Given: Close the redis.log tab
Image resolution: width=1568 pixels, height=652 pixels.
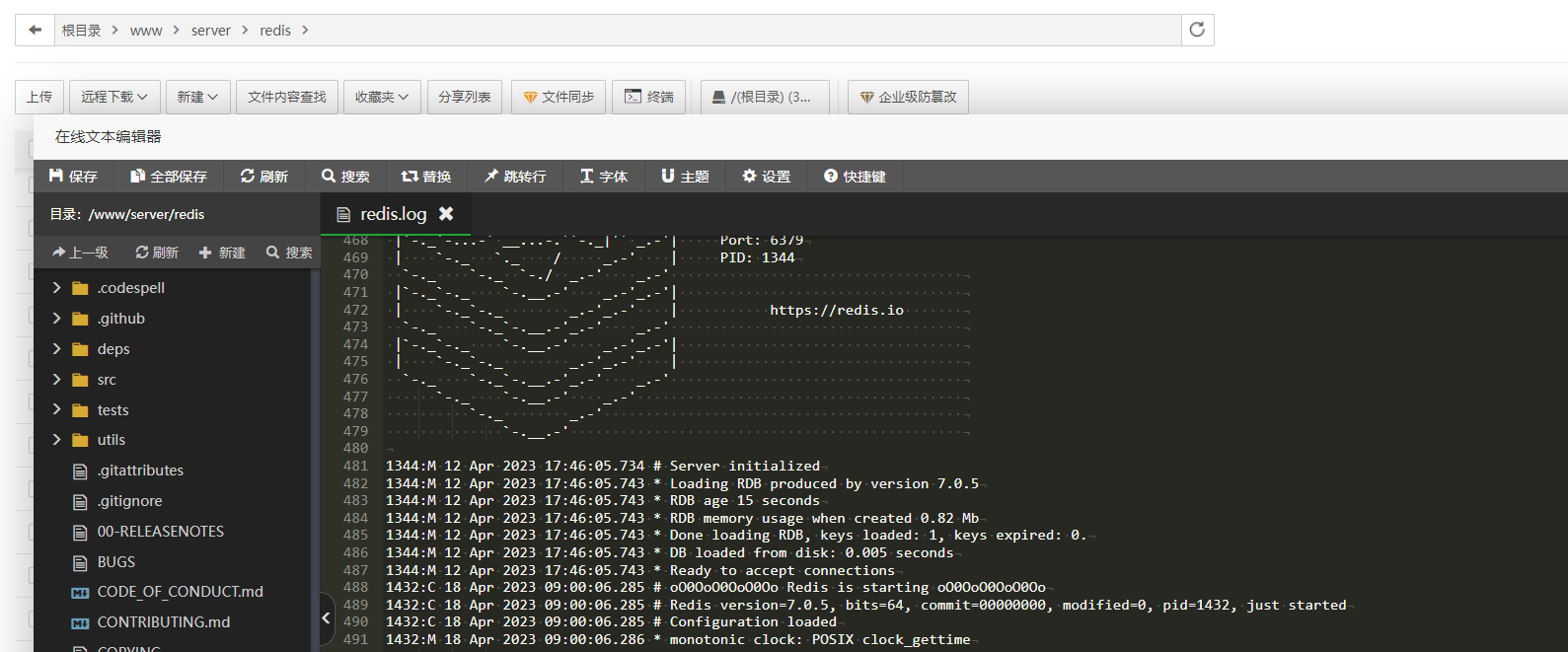Looking at the screenshot, I should coord(446,213).
